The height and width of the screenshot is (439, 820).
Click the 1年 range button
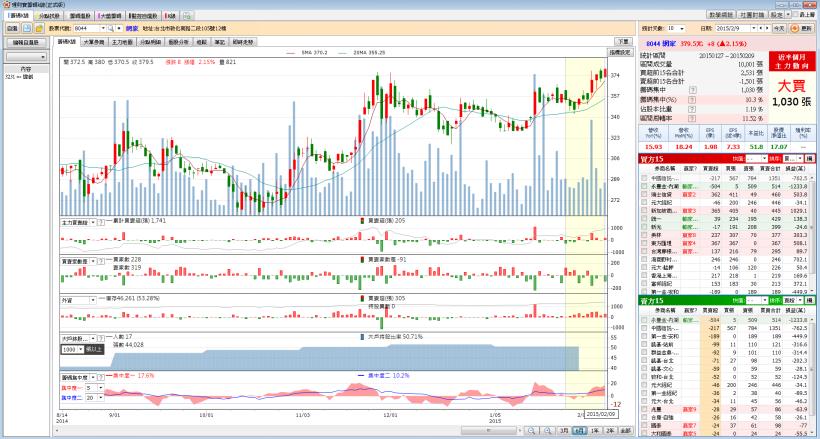click(x=593, y=430)
